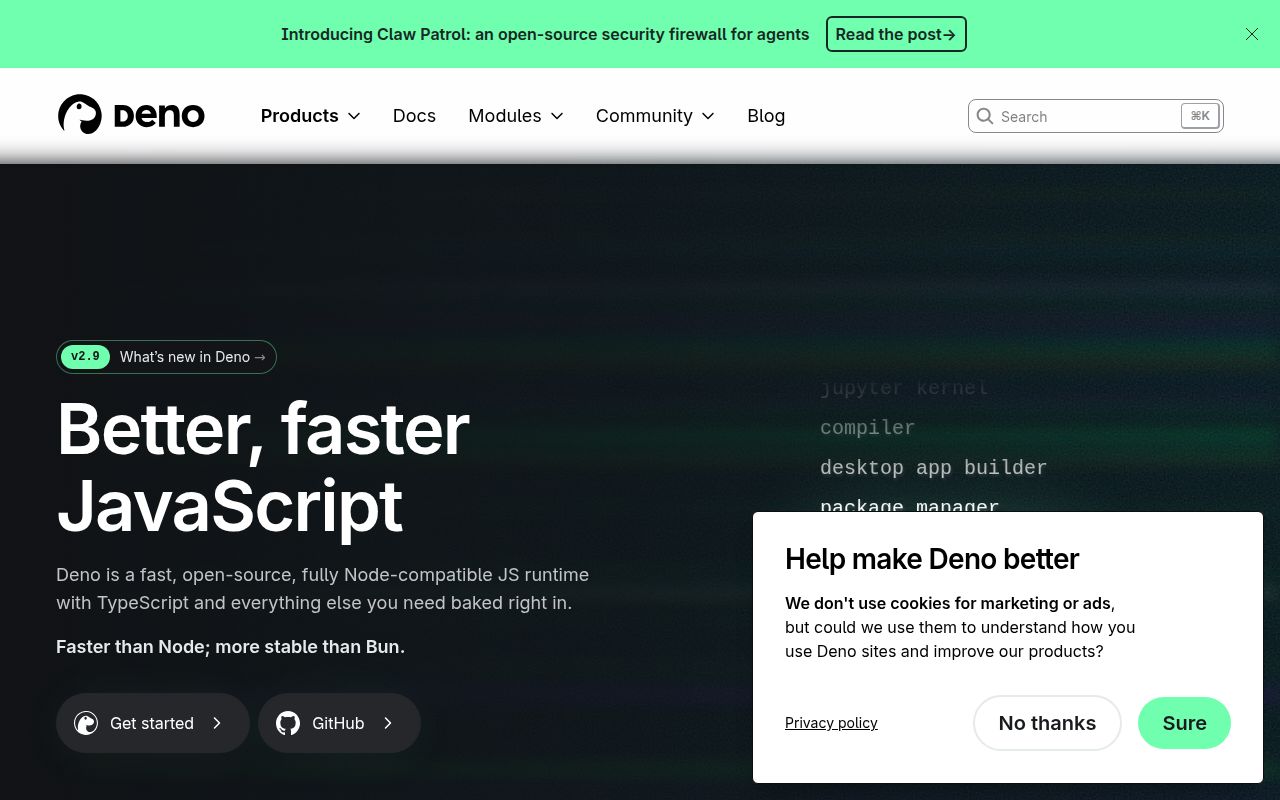Image resolution: width=1280 pixels, height=800 pixels.
Task: Open the Community menu
Action: click(x=655, y=116)
